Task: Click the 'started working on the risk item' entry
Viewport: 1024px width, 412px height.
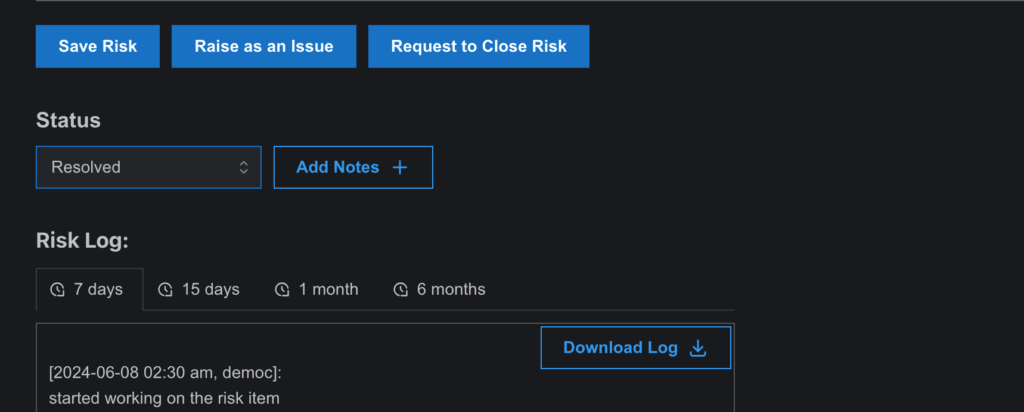Action: [x=164, y=398]
